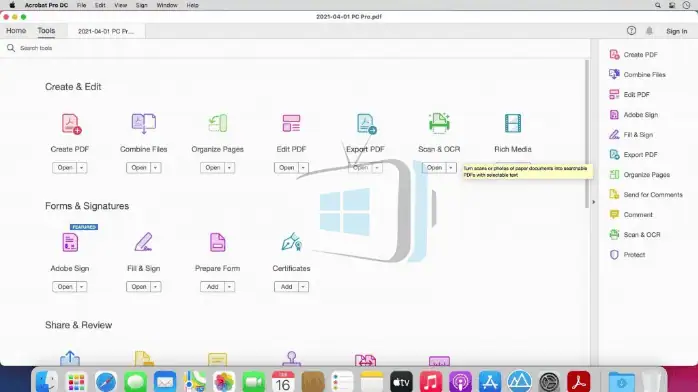Open the Help menu
The height and width of the screenshot is (392, 698).
[192, 5]
